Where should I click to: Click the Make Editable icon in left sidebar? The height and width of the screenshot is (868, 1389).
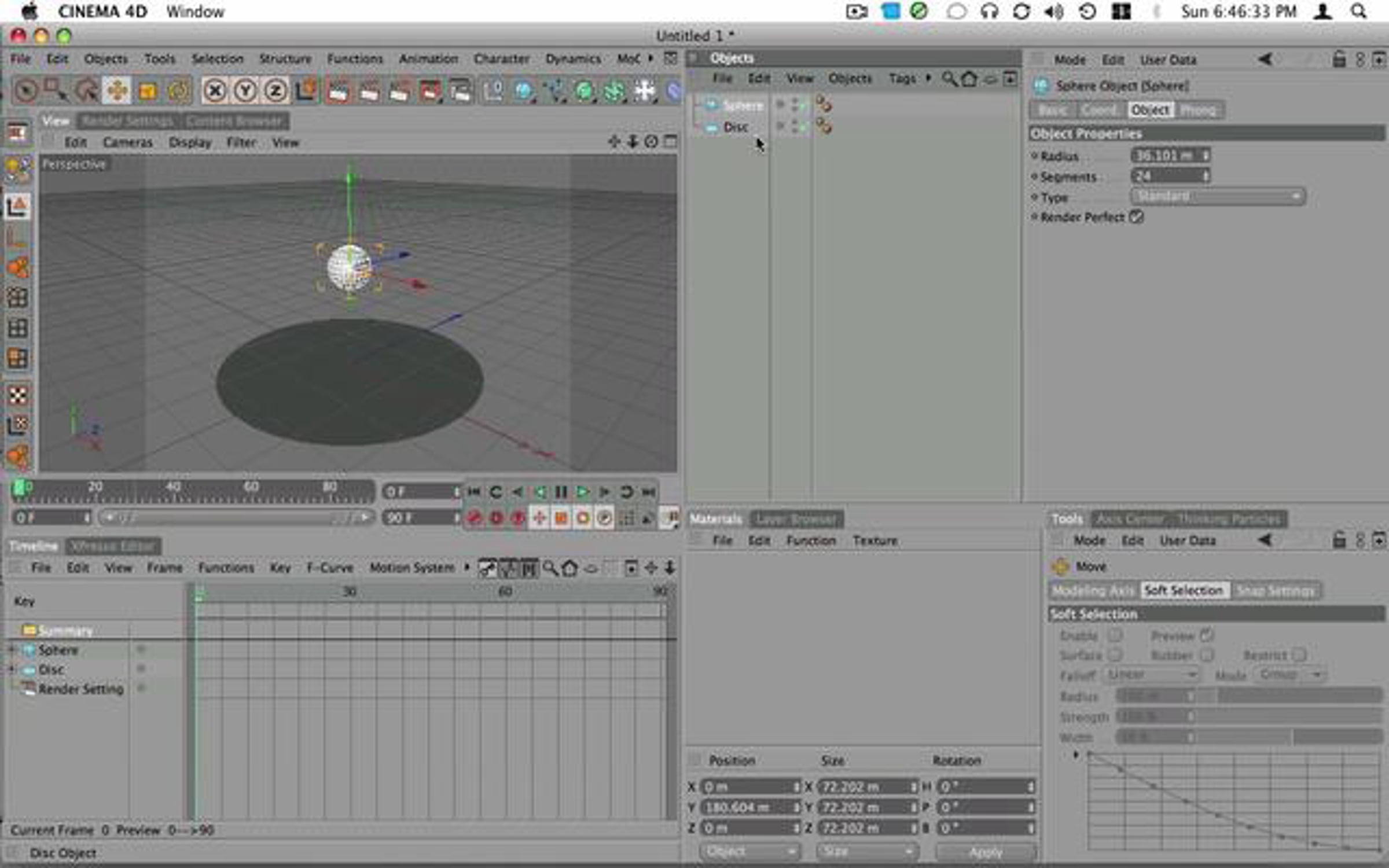coord(17,169)
